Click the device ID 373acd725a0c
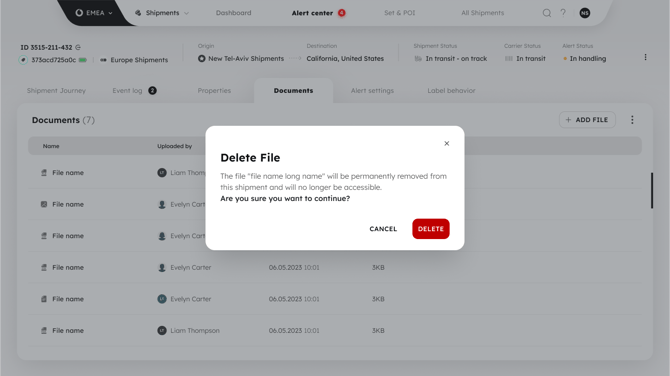This screenshot has width=670, height=376. tap(53, 60)
